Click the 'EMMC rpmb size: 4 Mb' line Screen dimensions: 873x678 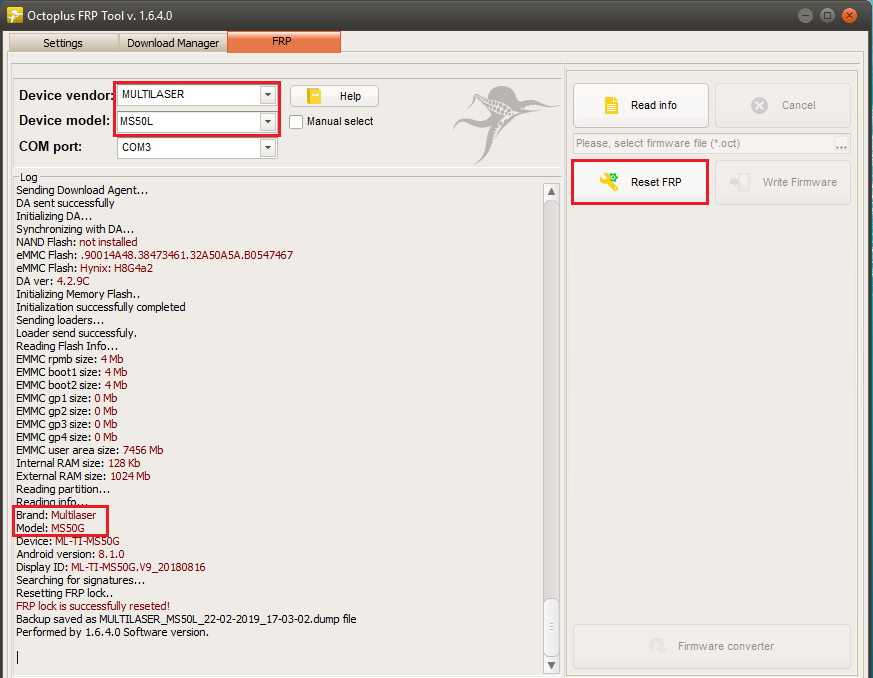click(70, 359)
